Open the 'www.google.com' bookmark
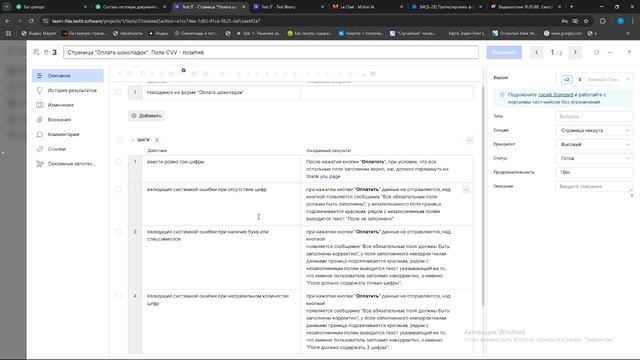 coord(562,33)
